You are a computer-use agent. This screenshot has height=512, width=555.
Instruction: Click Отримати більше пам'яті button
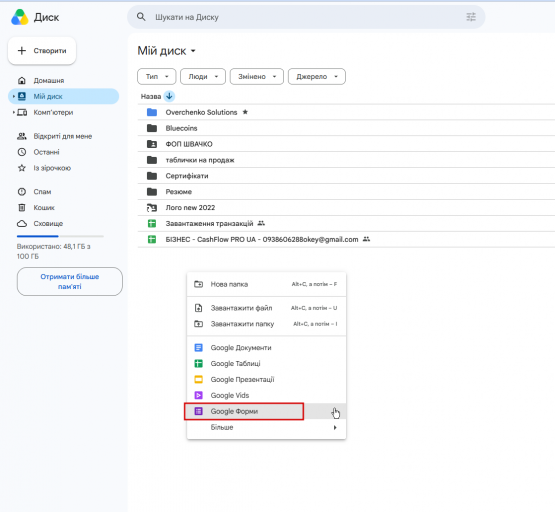[70, 282]
